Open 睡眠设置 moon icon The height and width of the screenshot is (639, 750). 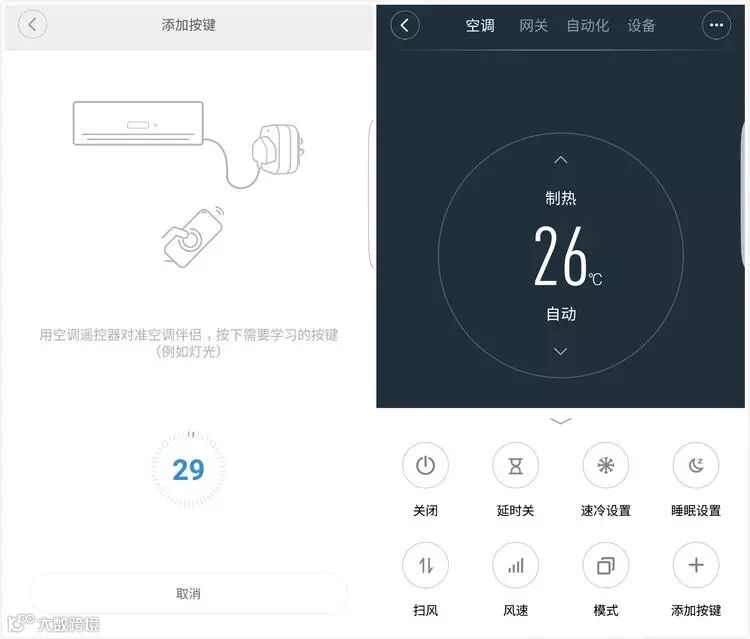click(696, 465)
